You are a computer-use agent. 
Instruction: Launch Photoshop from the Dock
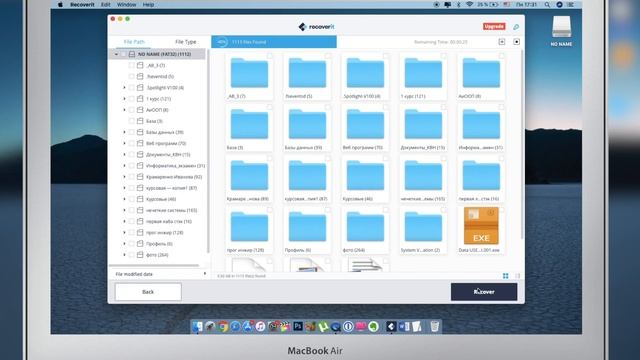coord(298,327)
